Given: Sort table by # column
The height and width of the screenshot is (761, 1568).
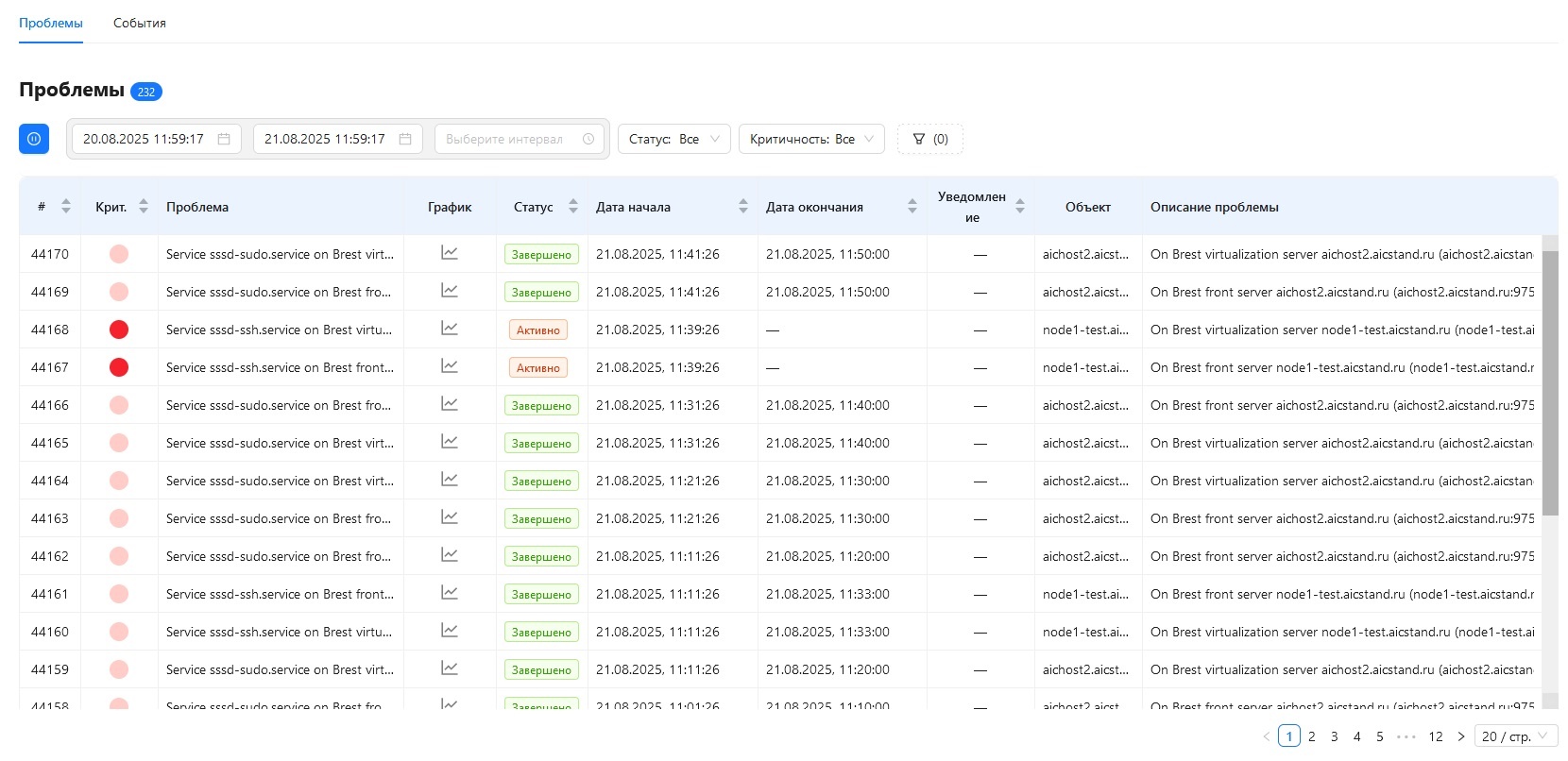Looking at the screenshot, I should point(65,206).
